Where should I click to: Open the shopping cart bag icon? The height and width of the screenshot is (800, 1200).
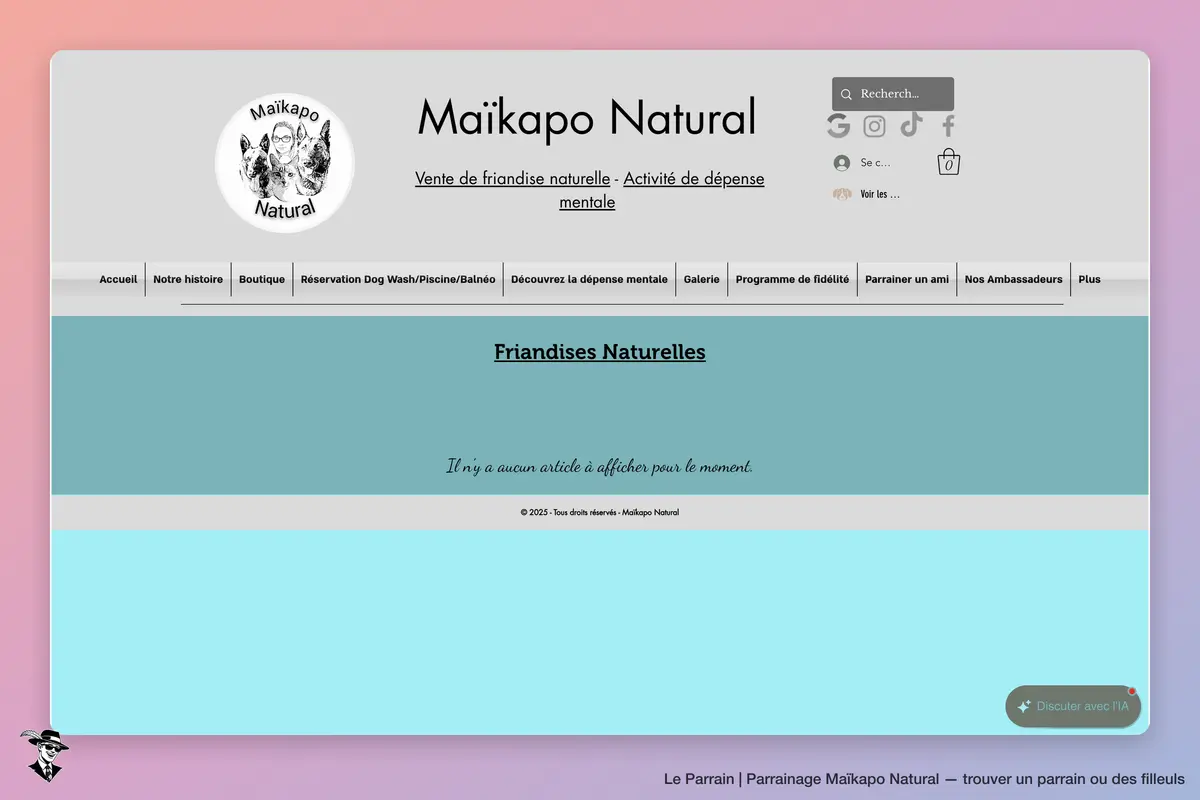949,162
